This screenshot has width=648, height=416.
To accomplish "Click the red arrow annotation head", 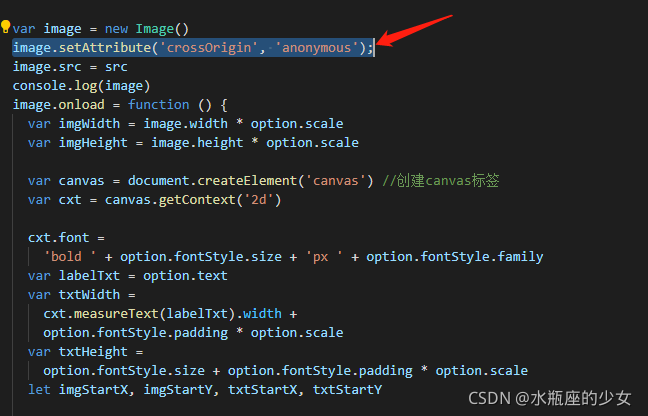I will point(386,44).
